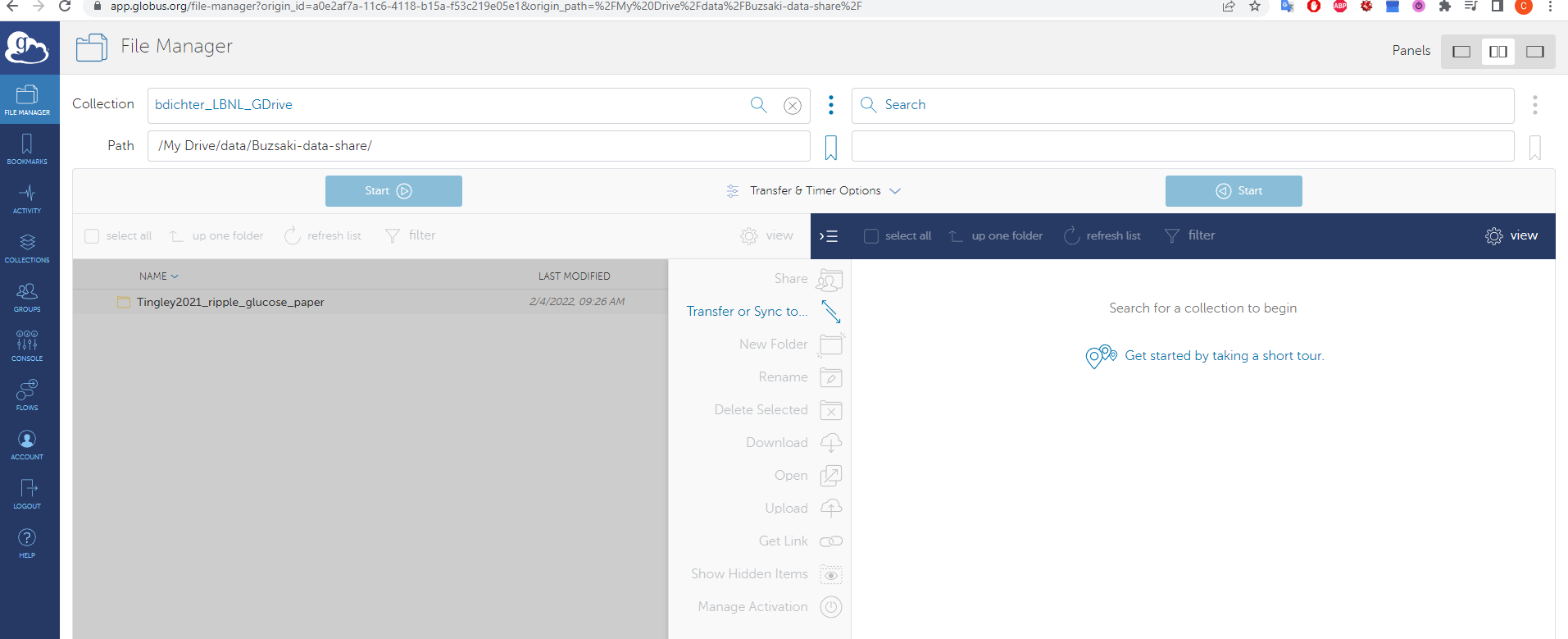The height and width of the screenshot is (639, 1568).
Task: Open the browser extensions puzzle icon
Action: point(1445,7)
